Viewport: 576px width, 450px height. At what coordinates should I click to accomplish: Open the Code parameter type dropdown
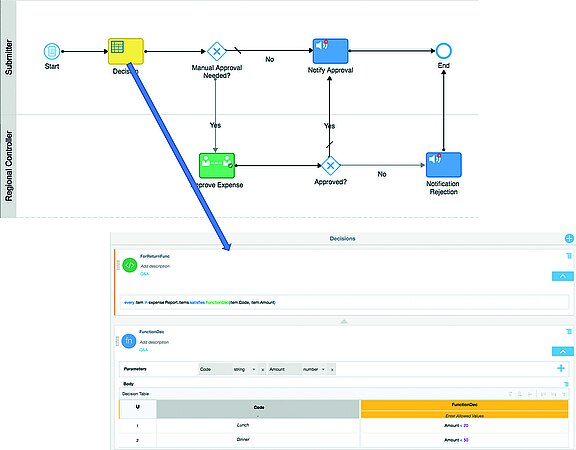tap(245, 369)
